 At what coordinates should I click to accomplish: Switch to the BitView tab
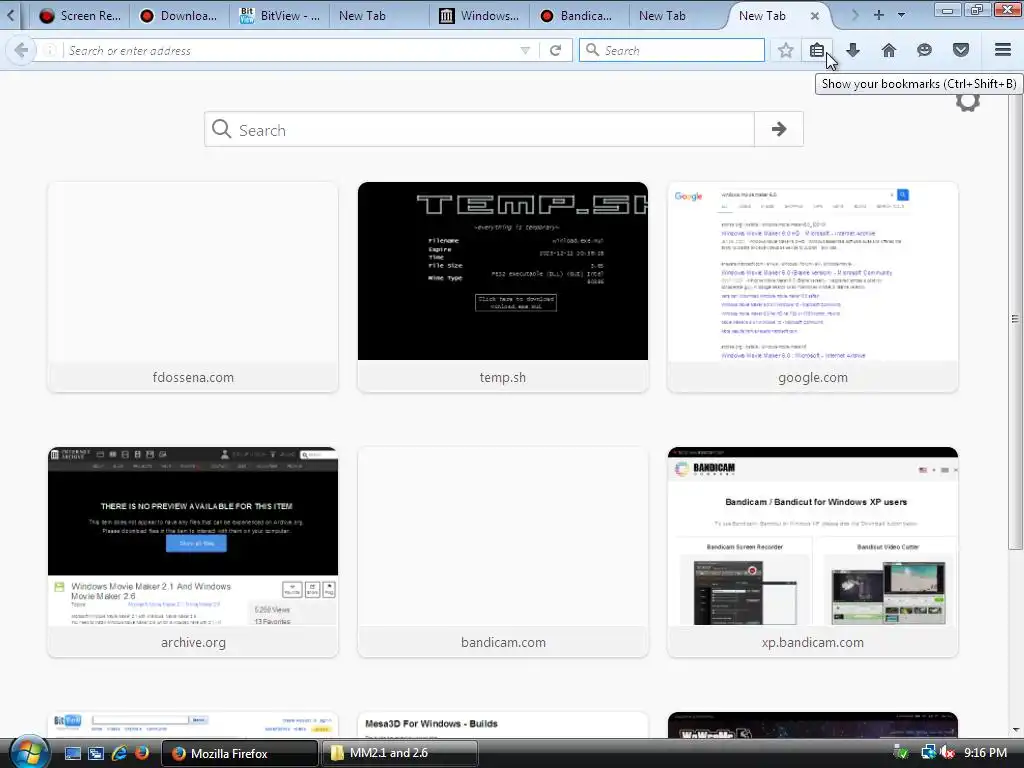click(x=280, y=16)
